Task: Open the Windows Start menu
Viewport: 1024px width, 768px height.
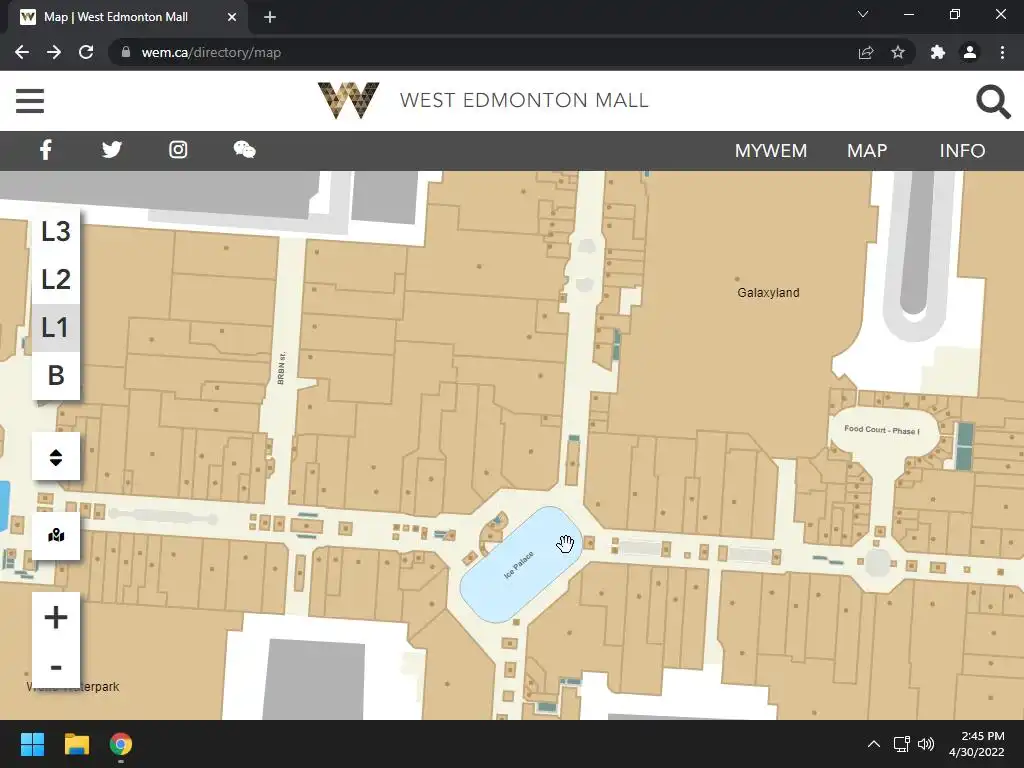Action: tap(32, 744)
